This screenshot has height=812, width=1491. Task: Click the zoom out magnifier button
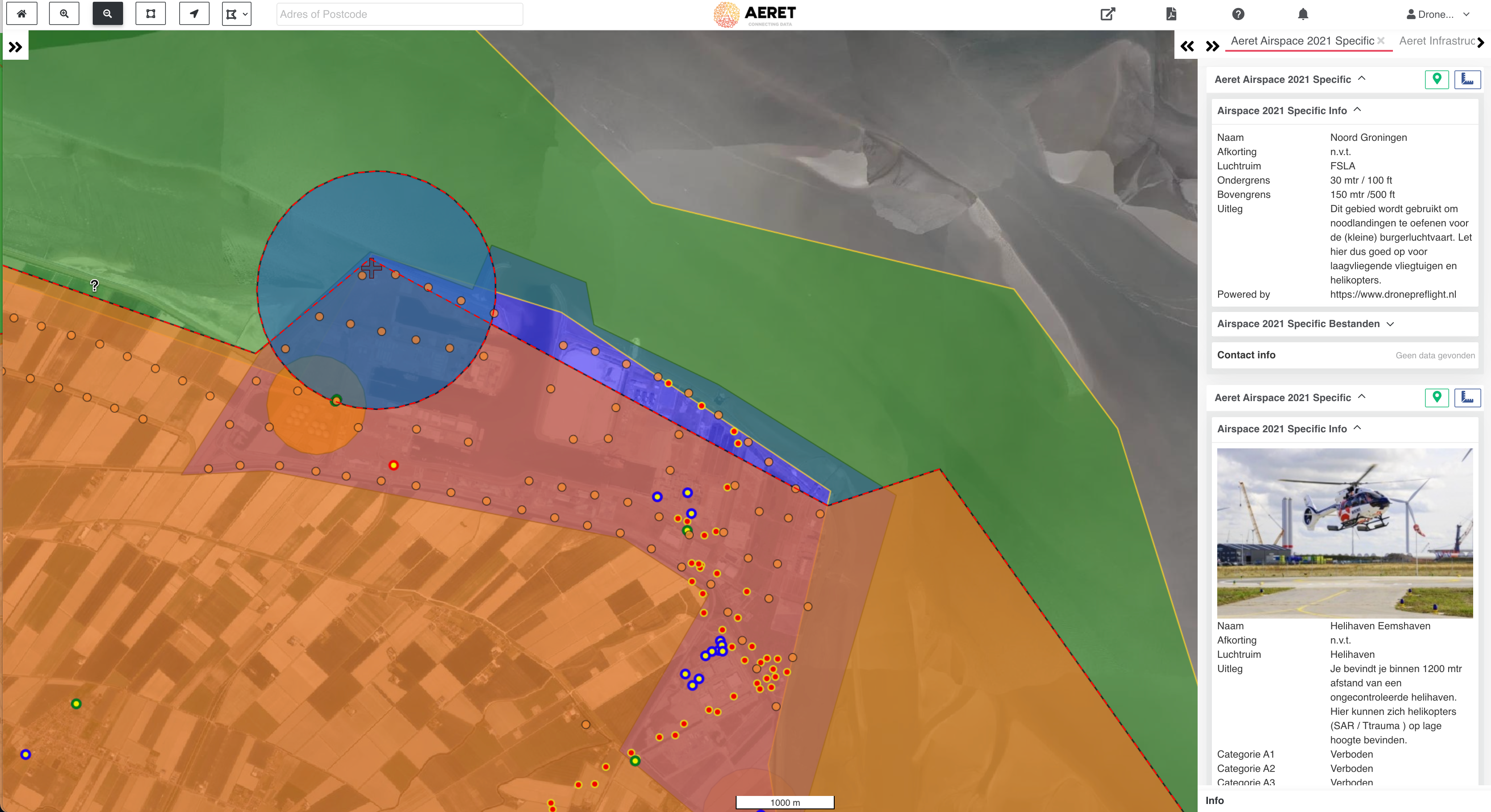click(x=107, y=14)
